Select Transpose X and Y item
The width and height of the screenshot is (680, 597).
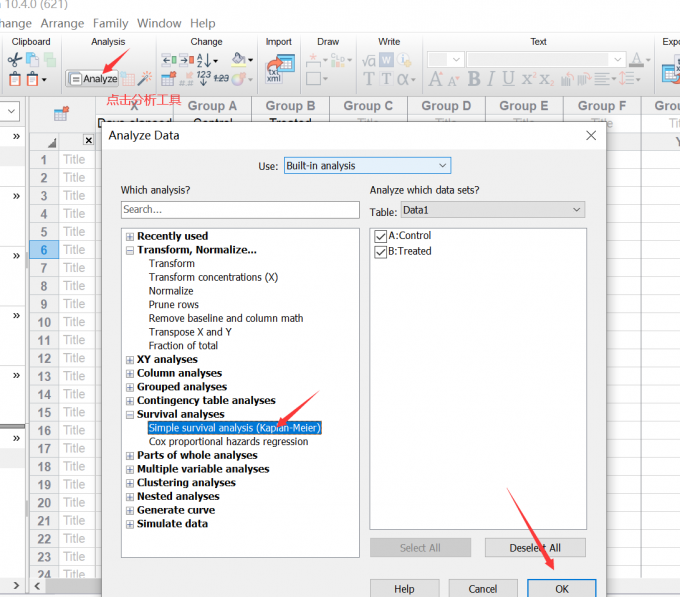tap(190, 332)
